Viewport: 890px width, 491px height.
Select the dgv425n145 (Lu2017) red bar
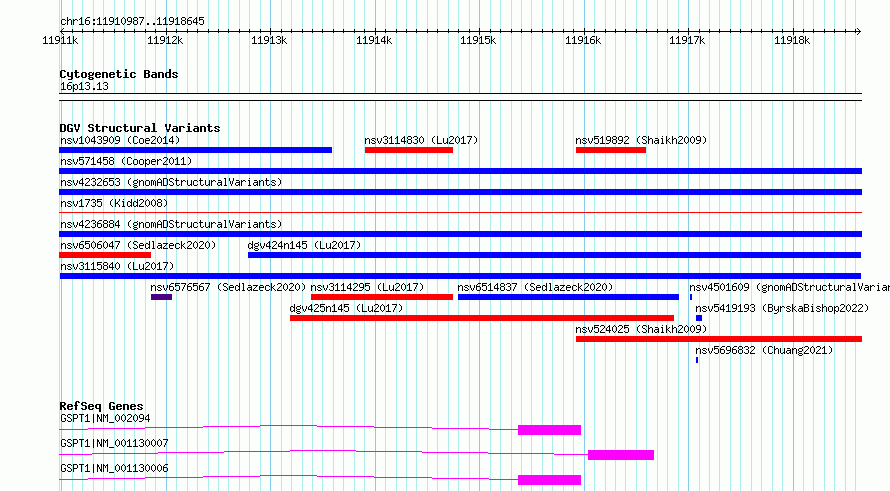(x=482, y=318)
